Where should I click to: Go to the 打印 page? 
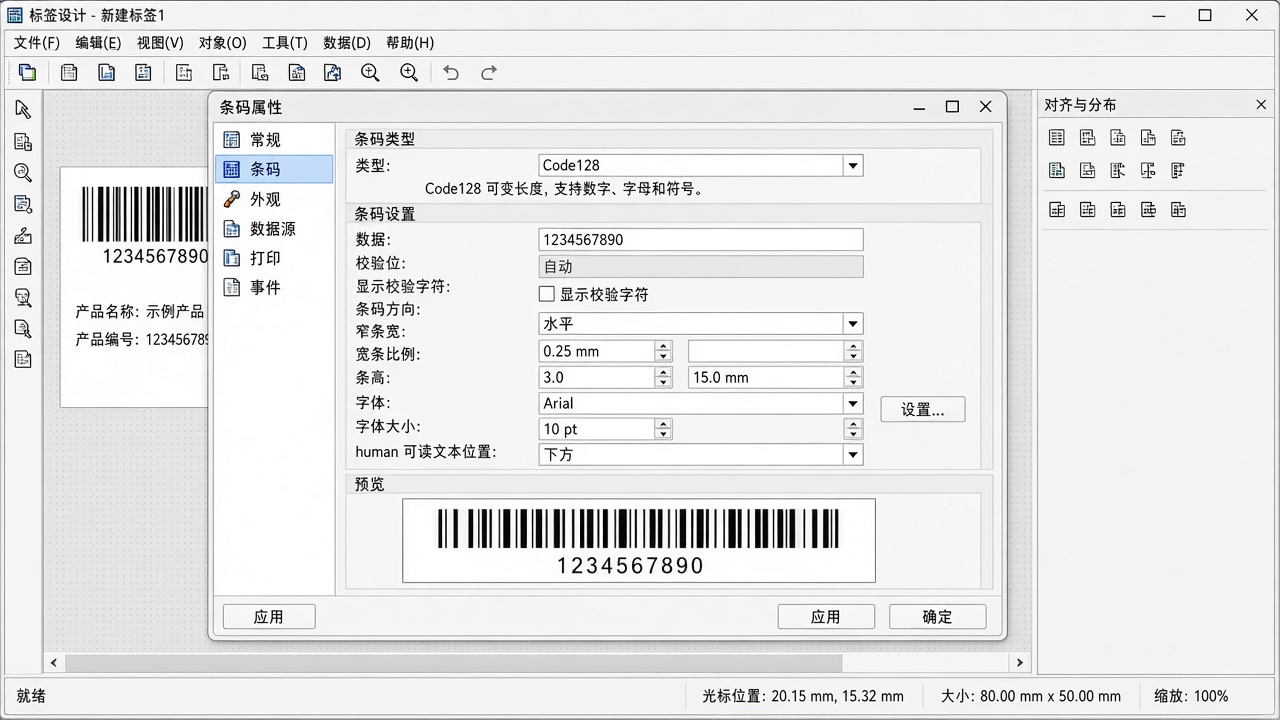pyautogui.click(x=274, y=258)
